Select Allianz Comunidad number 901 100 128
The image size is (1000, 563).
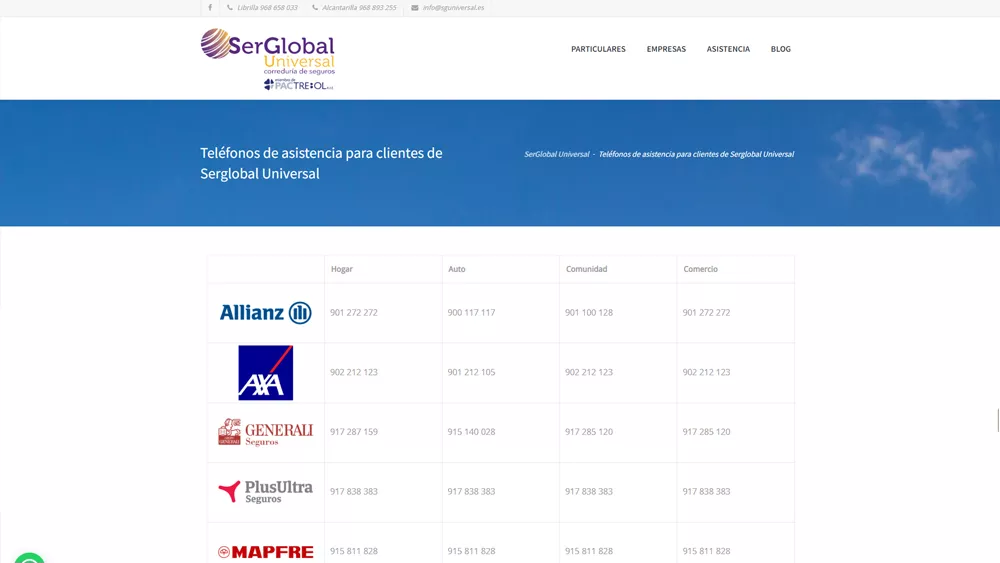[x=589, y=312]
